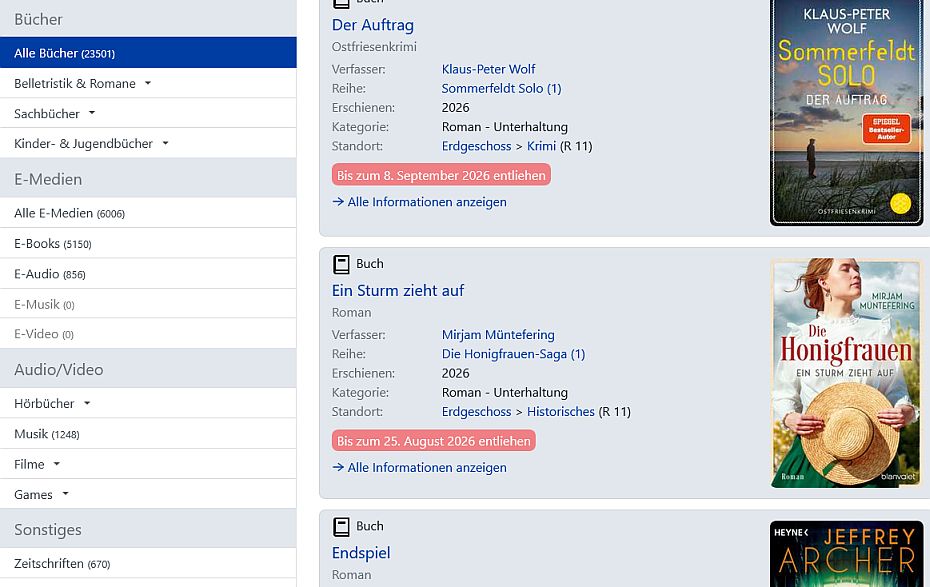Open series Die Honigfrauen-Saga (1)

(513, 354)
